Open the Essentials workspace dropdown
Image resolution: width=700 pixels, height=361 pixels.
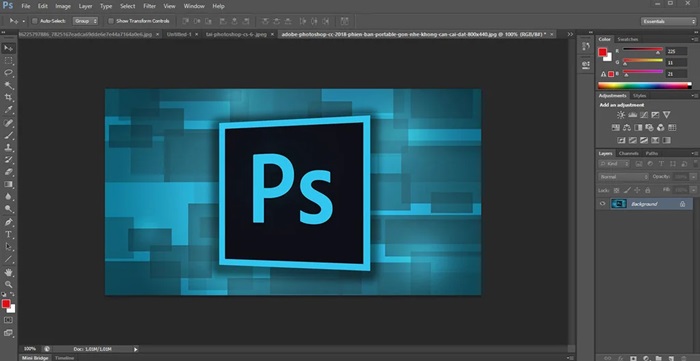pyautogui.click(x=668, y=21)
